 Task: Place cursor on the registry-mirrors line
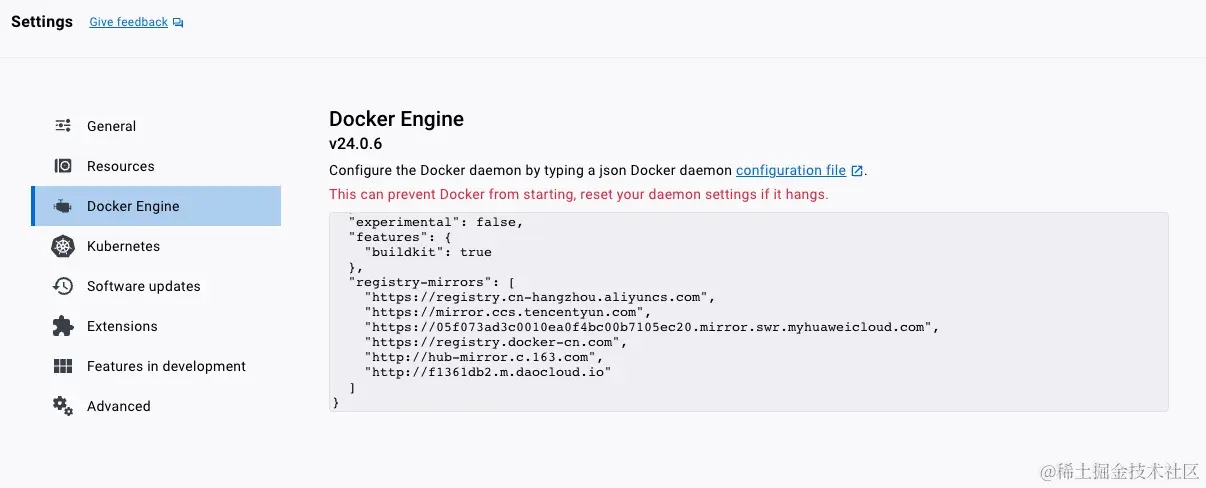click(432, 283)
